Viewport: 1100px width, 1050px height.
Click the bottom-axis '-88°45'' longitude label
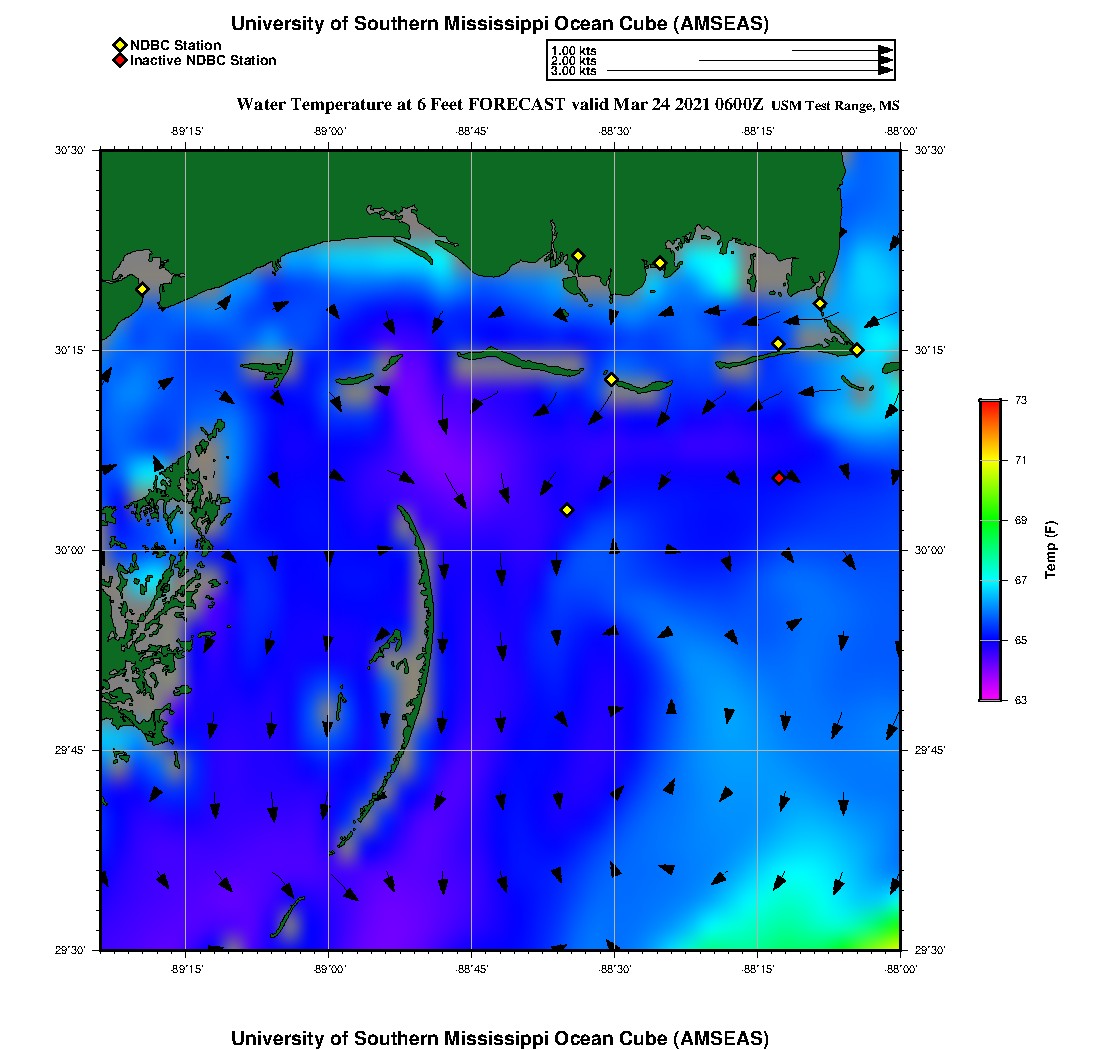coord(472,969)
